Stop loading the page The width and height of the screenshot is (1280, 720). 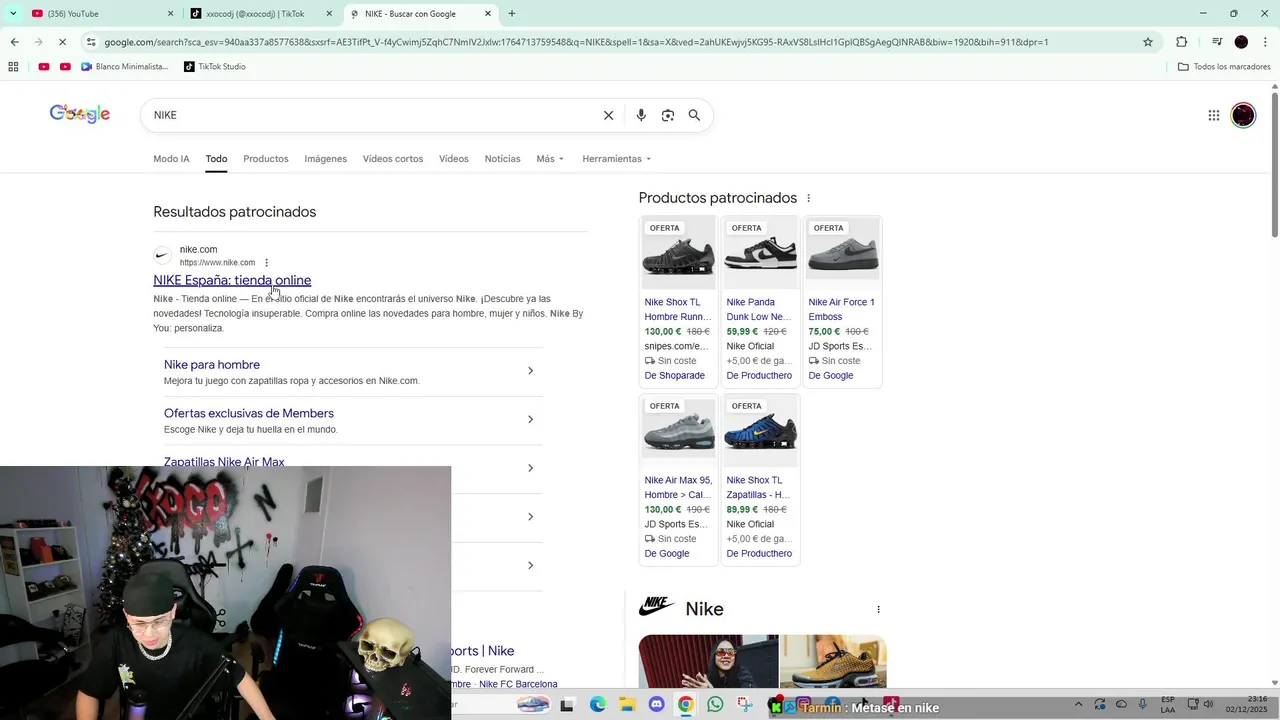(x=62, y=42)
